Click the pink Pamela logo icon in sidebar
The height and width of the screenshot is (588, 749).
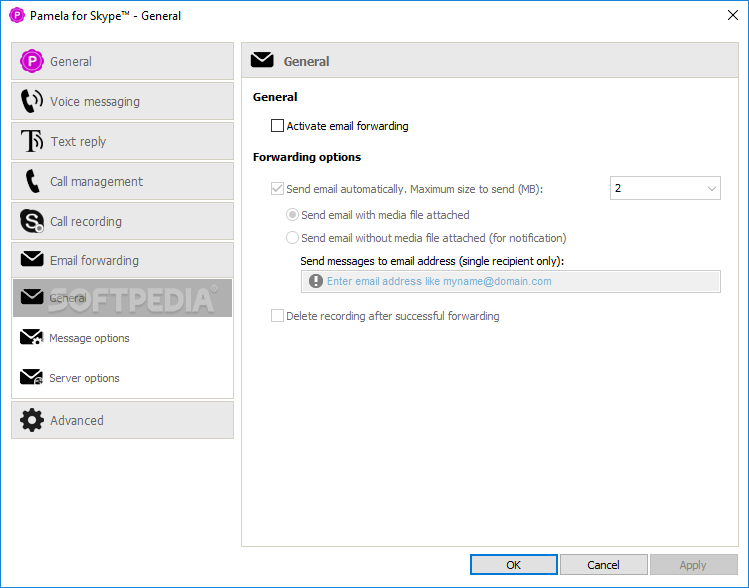click(32, 61)
